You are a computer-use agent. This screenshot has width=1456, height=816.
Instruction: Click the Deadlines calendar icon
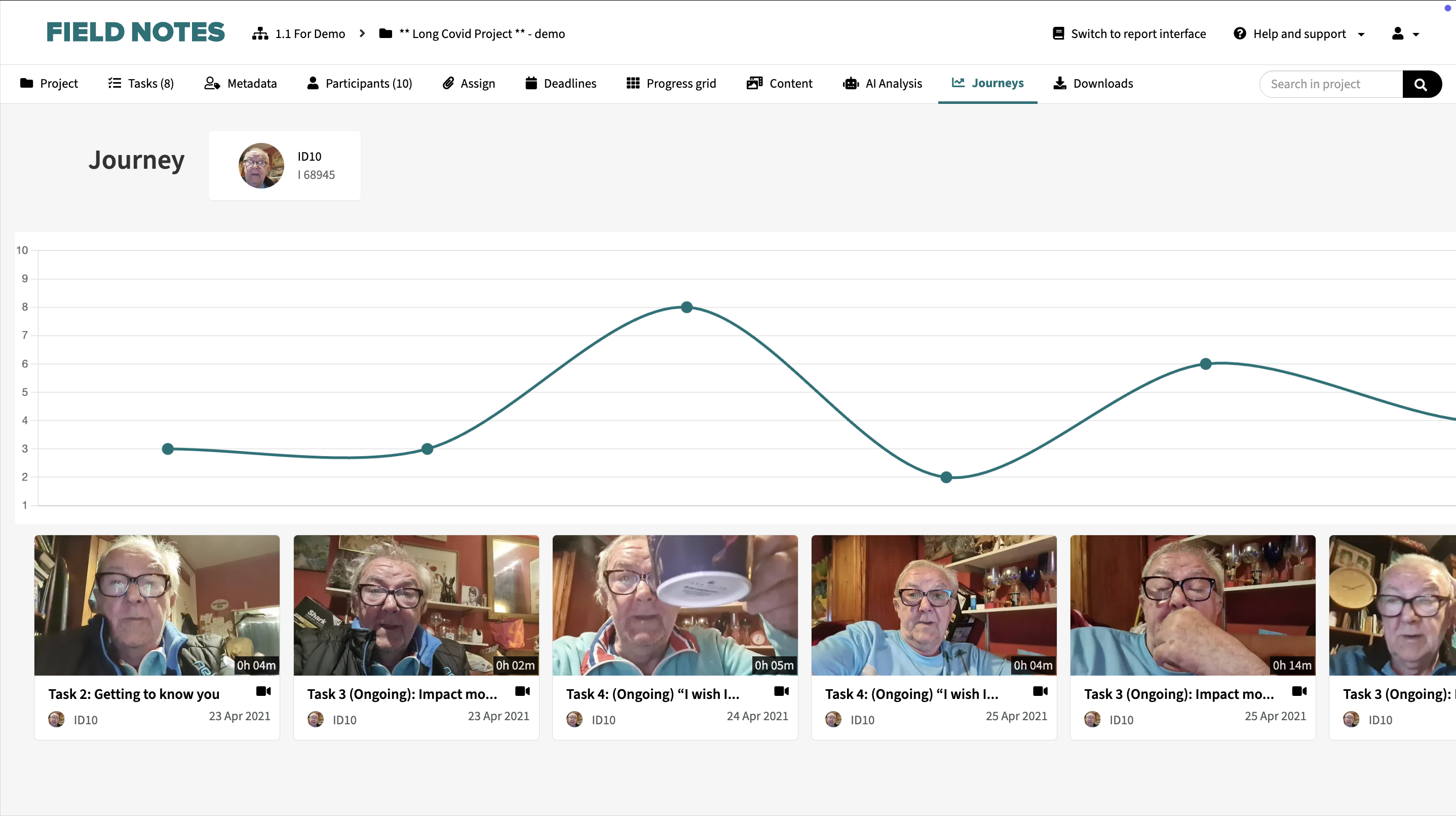[530, 83]
